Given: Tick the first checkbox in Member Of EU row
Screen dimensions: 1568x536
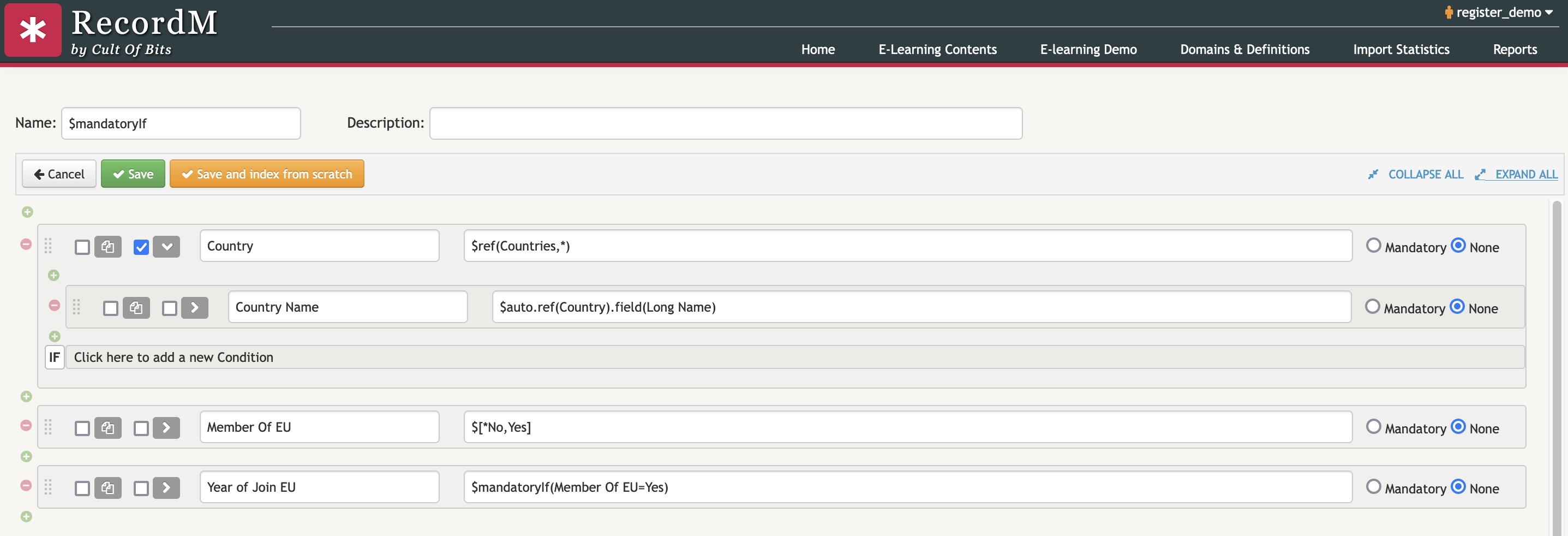Looking at the screenshot, I should 82,428.
